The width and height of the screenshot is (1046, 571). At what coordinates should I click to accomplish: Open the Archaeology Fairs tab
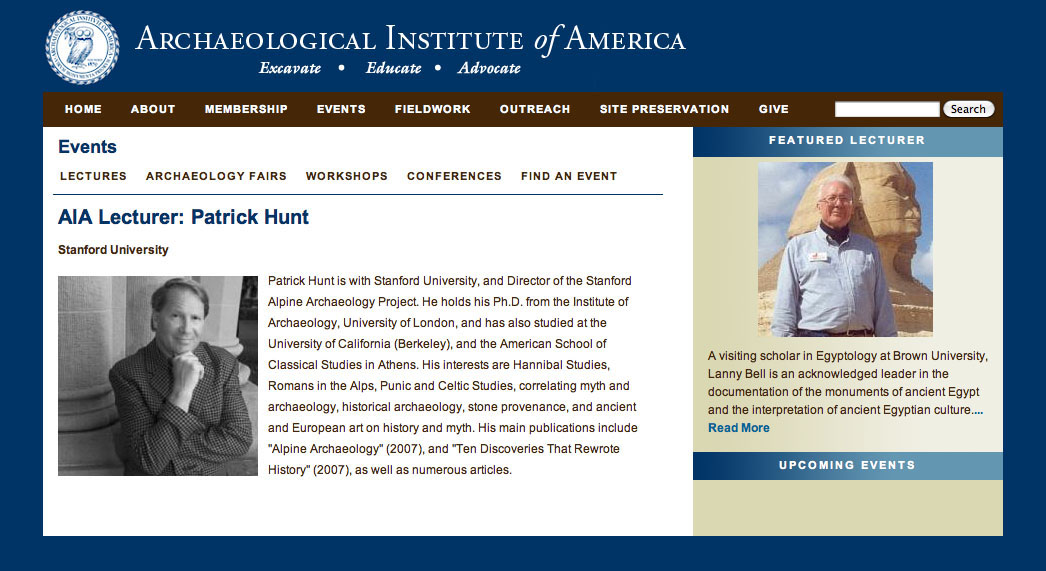click(216, 176)
